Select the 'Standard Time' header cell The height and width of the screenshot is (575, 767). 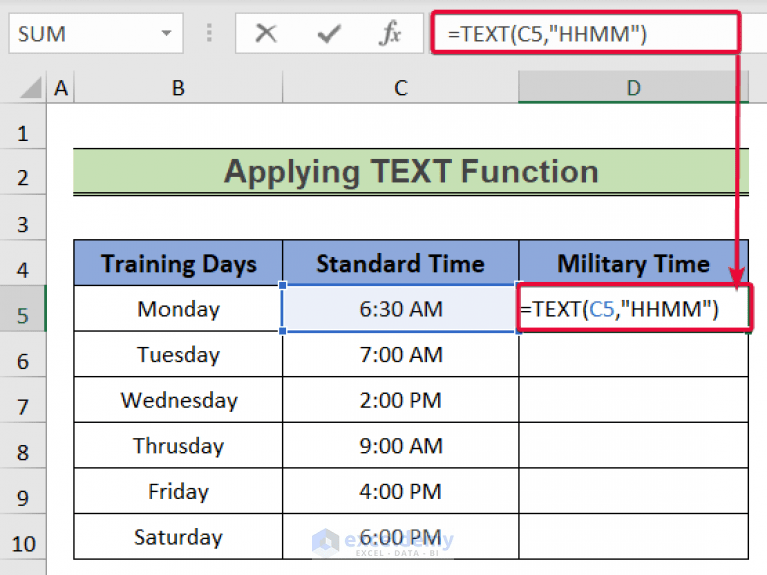pos(401,263)
